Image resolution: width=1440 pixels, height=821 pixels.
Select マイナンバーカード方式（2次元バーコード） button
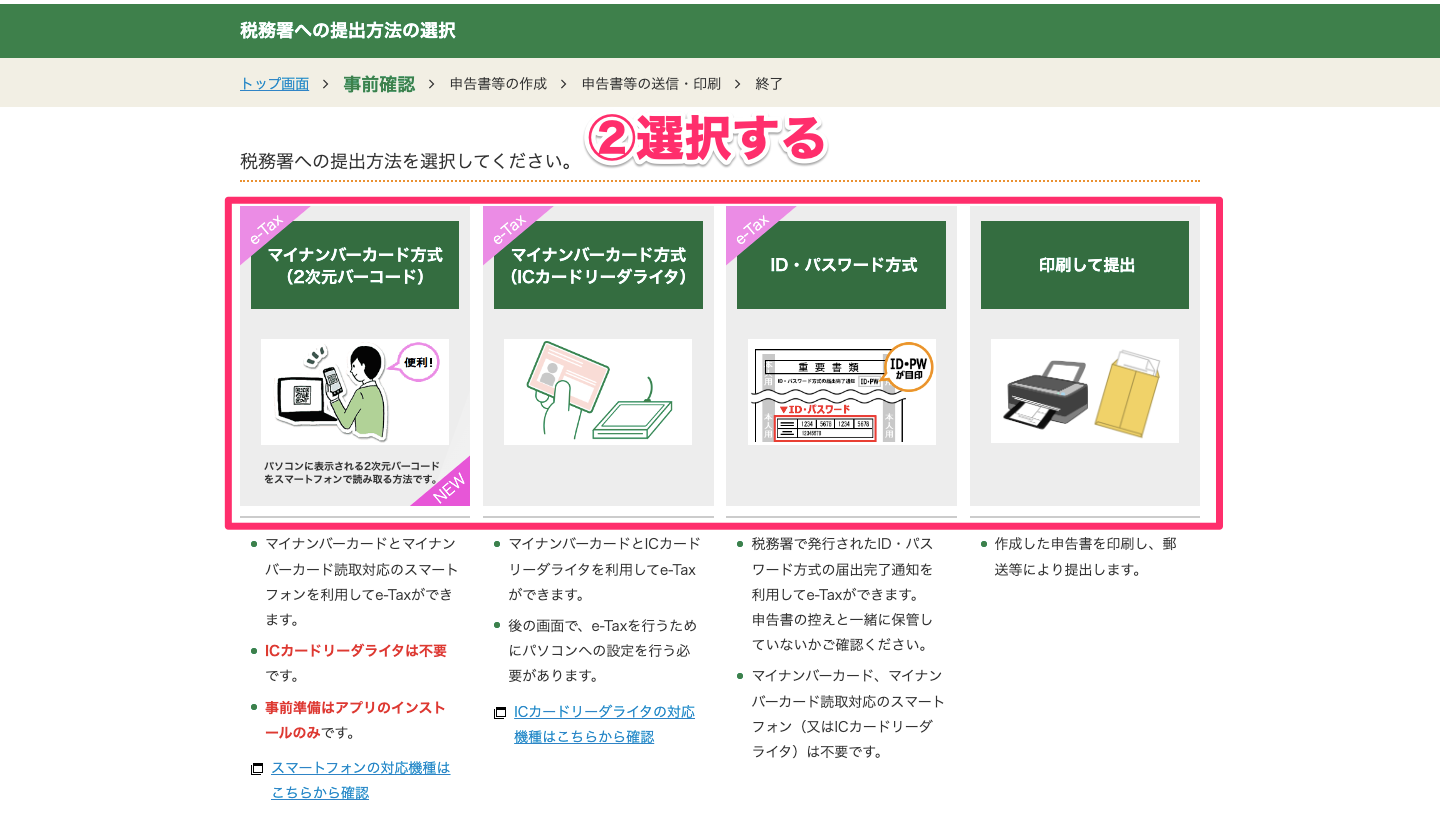click(355, 265)
